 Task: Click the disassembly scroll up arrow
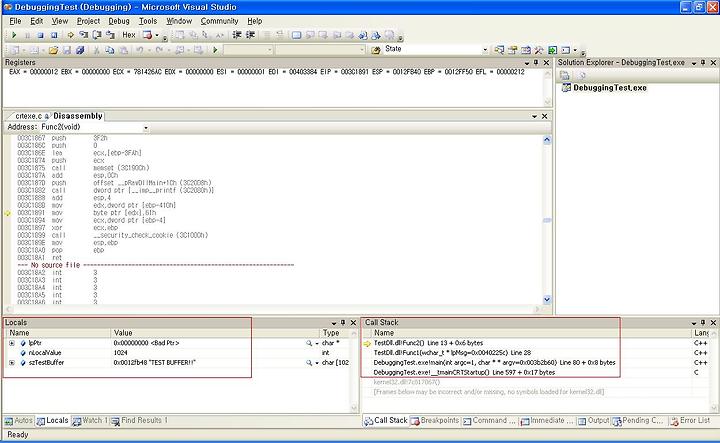[x=547, y=140]
